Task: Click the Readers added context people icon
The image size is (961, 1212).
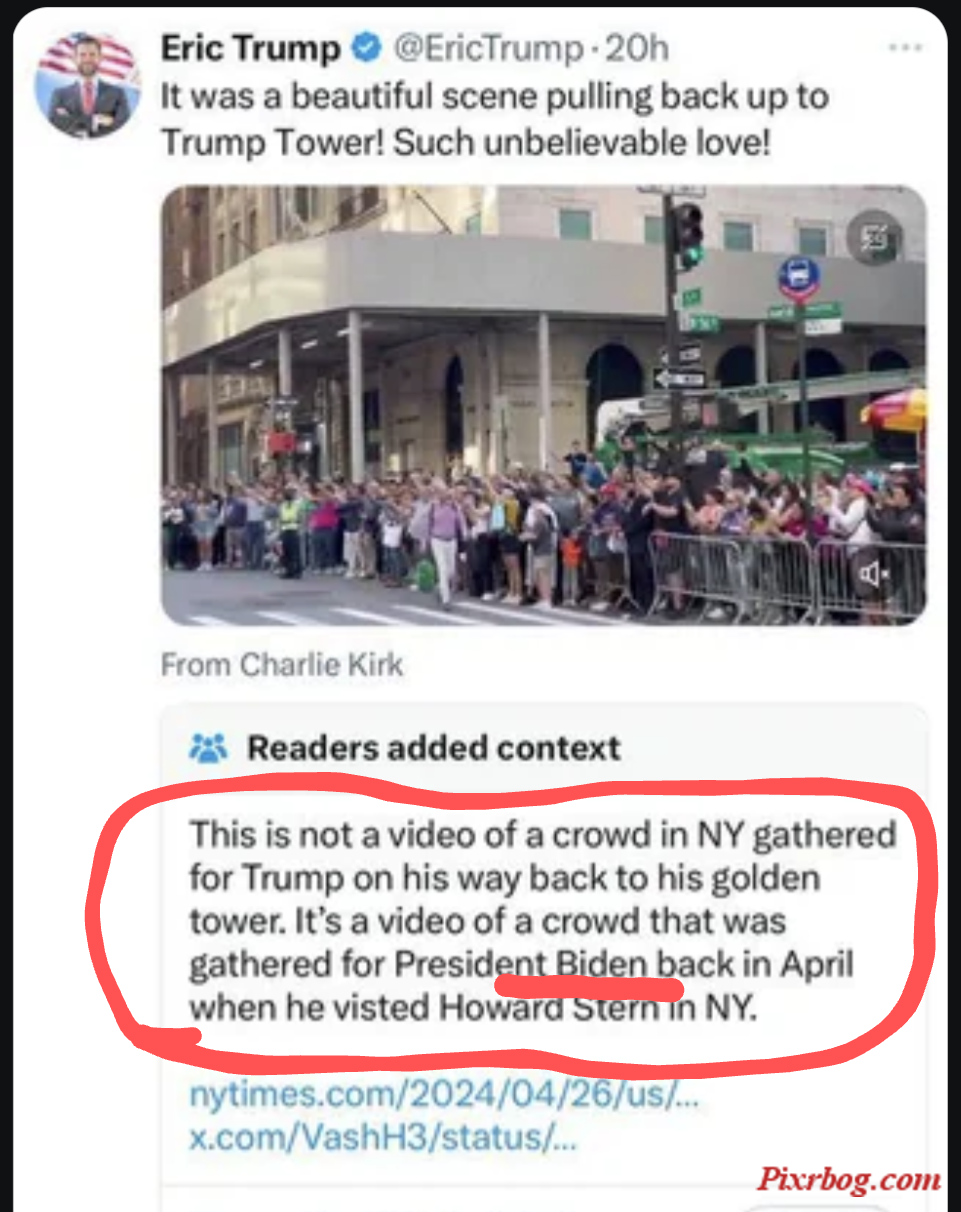Action: pyautogui.click(x=209, y=747)
